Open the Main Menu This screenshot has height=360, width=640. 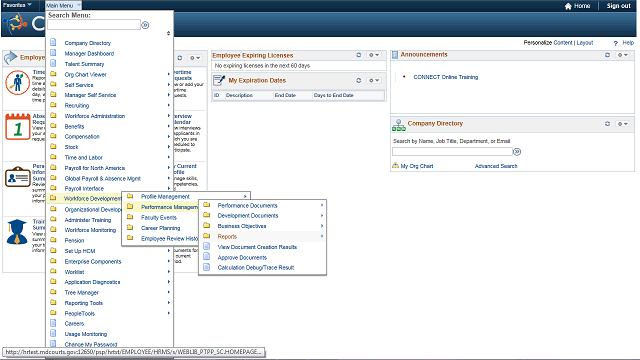63,5
